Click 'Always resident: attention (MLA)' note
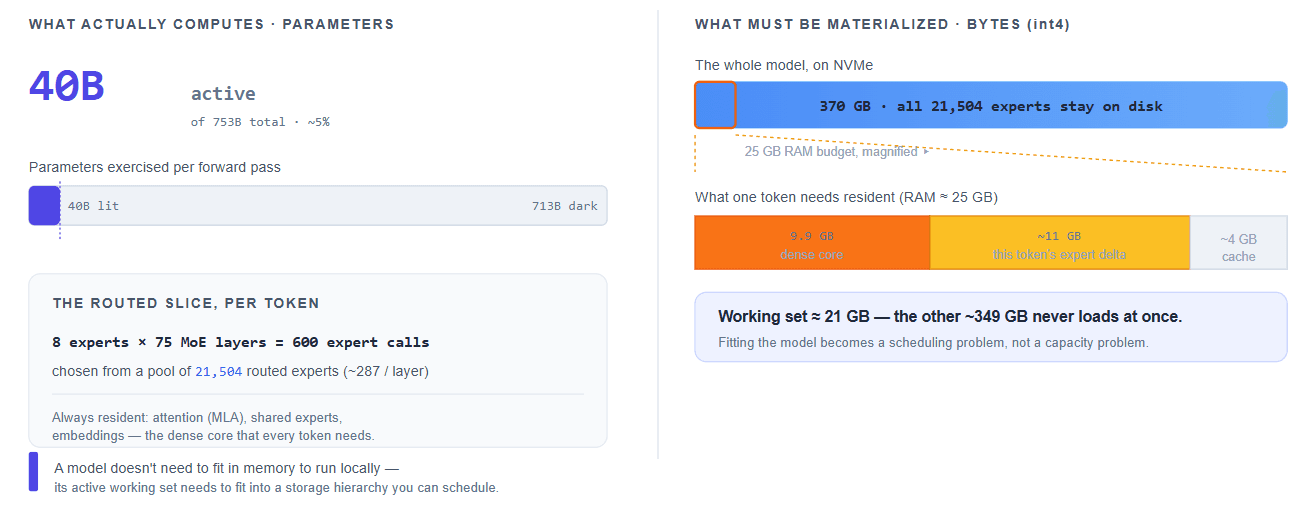This screenshot has height=517, width=1309. click(213, 426)
